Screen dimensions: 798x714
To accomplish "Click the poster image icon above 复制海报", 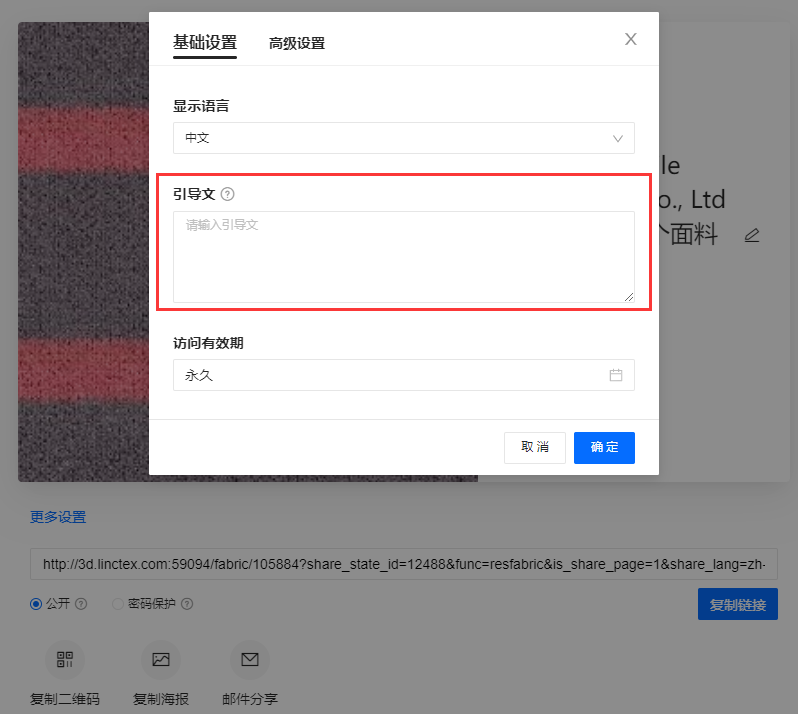I will pos(160,660).
